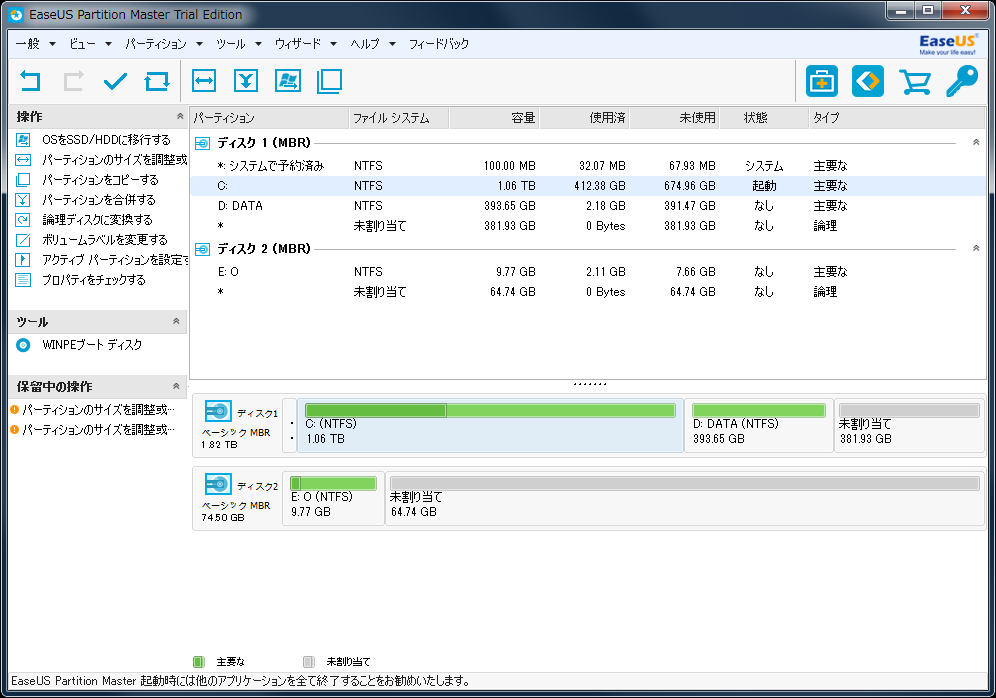996x698 pixels.
Task: Select the 381.93 GB unallocated row
Action: tap(588, 226)
